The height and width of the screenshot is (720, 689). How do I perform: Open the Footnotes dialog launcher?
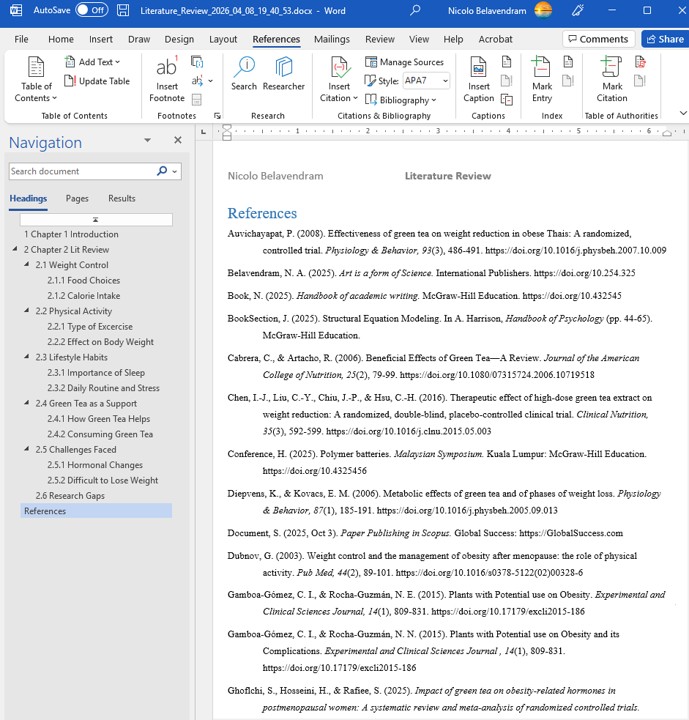(x=217, y=116)
